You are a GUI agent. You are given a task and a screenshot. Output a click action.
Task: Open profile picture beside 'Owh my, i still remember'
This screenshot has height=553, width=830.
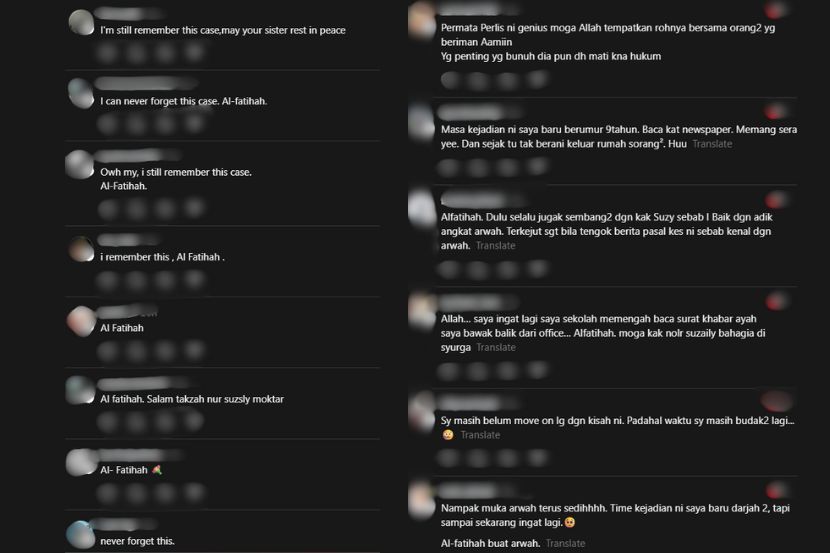[x=79, y=164]
